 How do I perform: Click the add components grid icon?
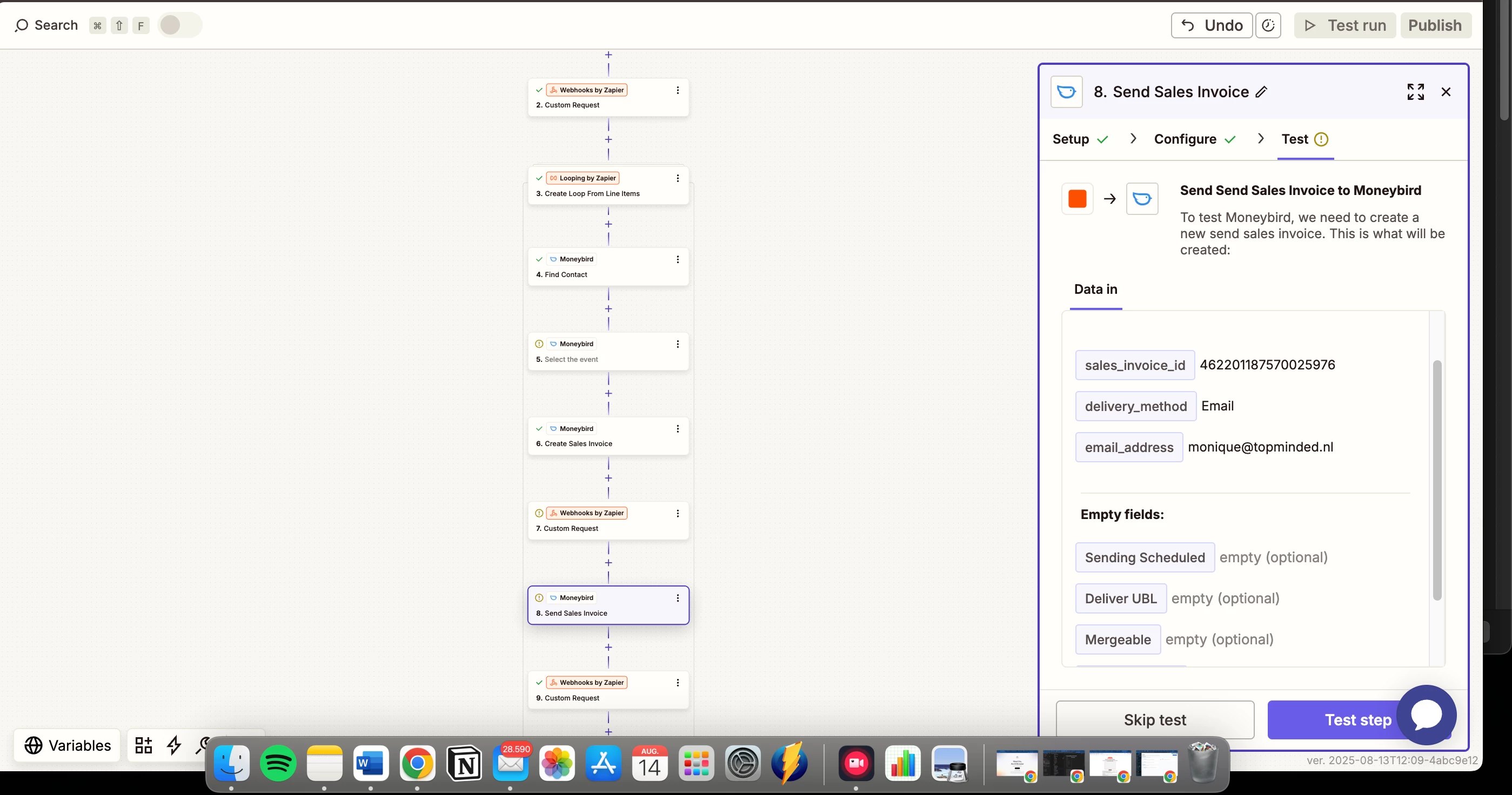(x=143, y=745)
